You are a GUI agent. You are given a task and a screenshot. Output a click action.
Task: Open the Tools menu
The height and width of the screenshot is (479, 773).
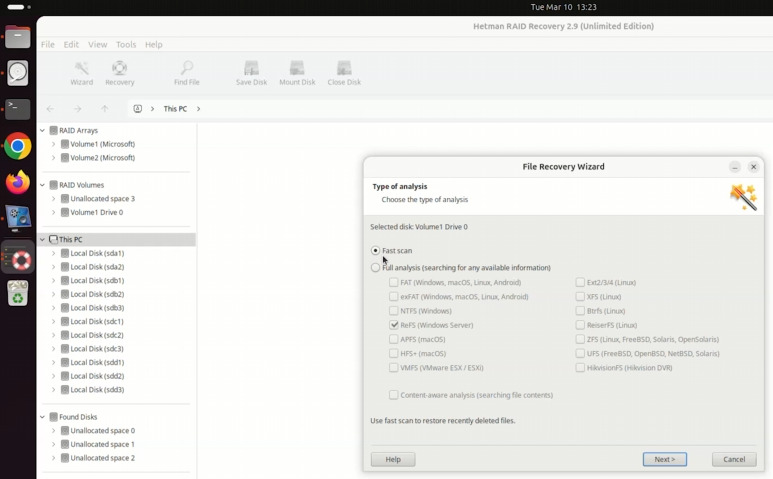126,44
